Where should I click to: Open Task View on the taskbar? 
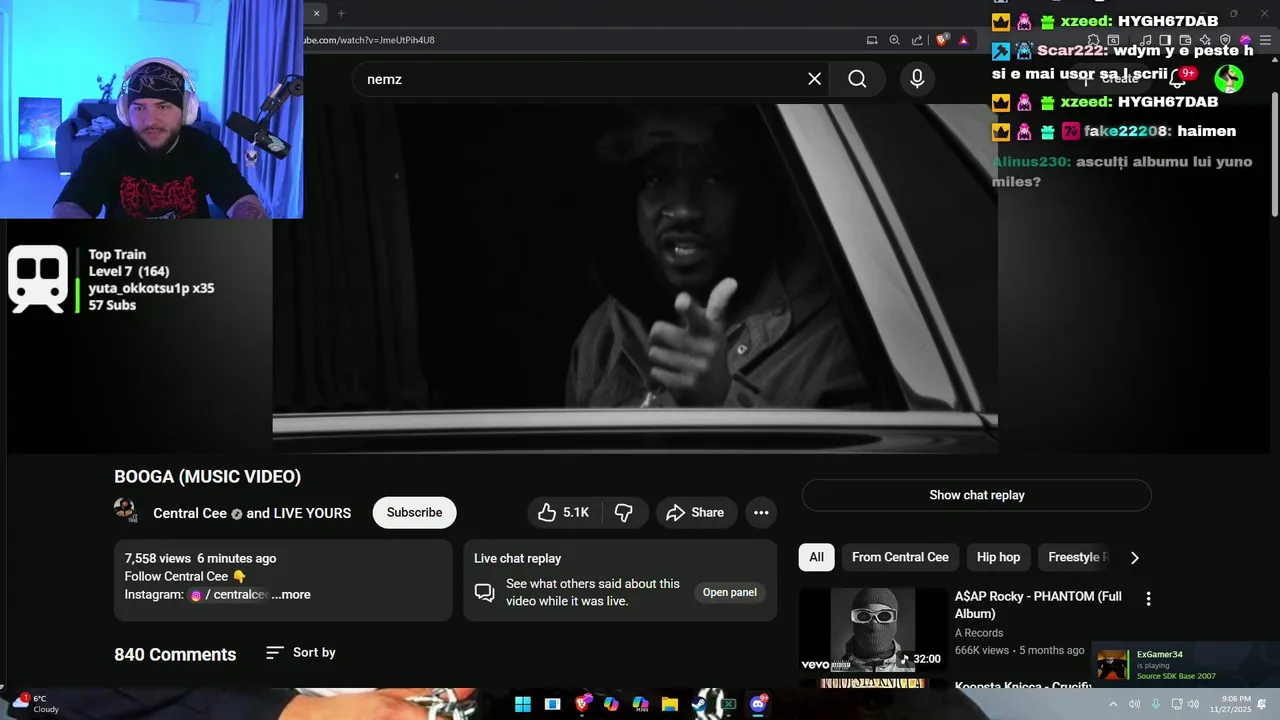[552, 704]
